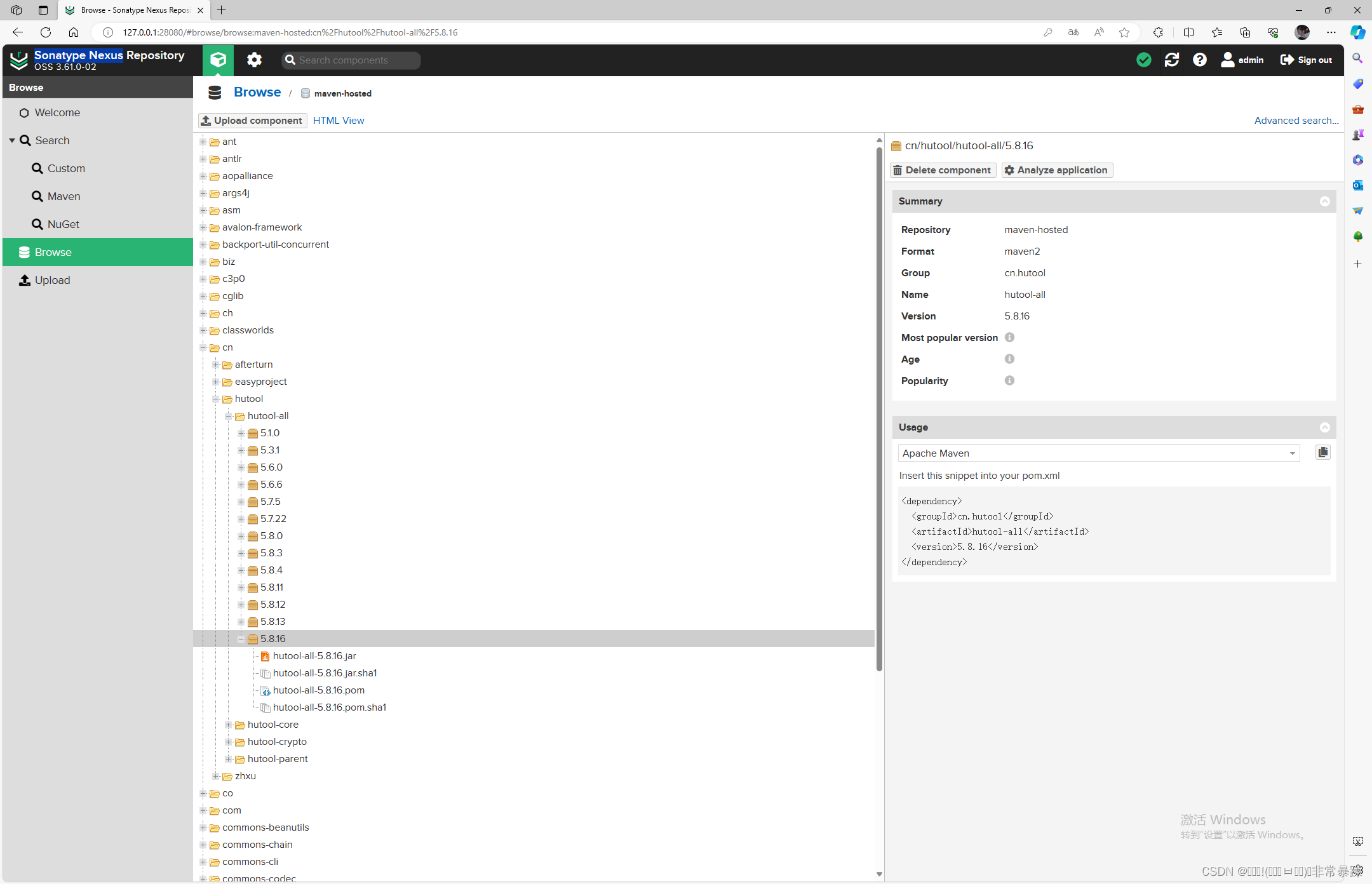Collapse the cn folder node
The image size is (1372, 884).
(x=203, y=347)
